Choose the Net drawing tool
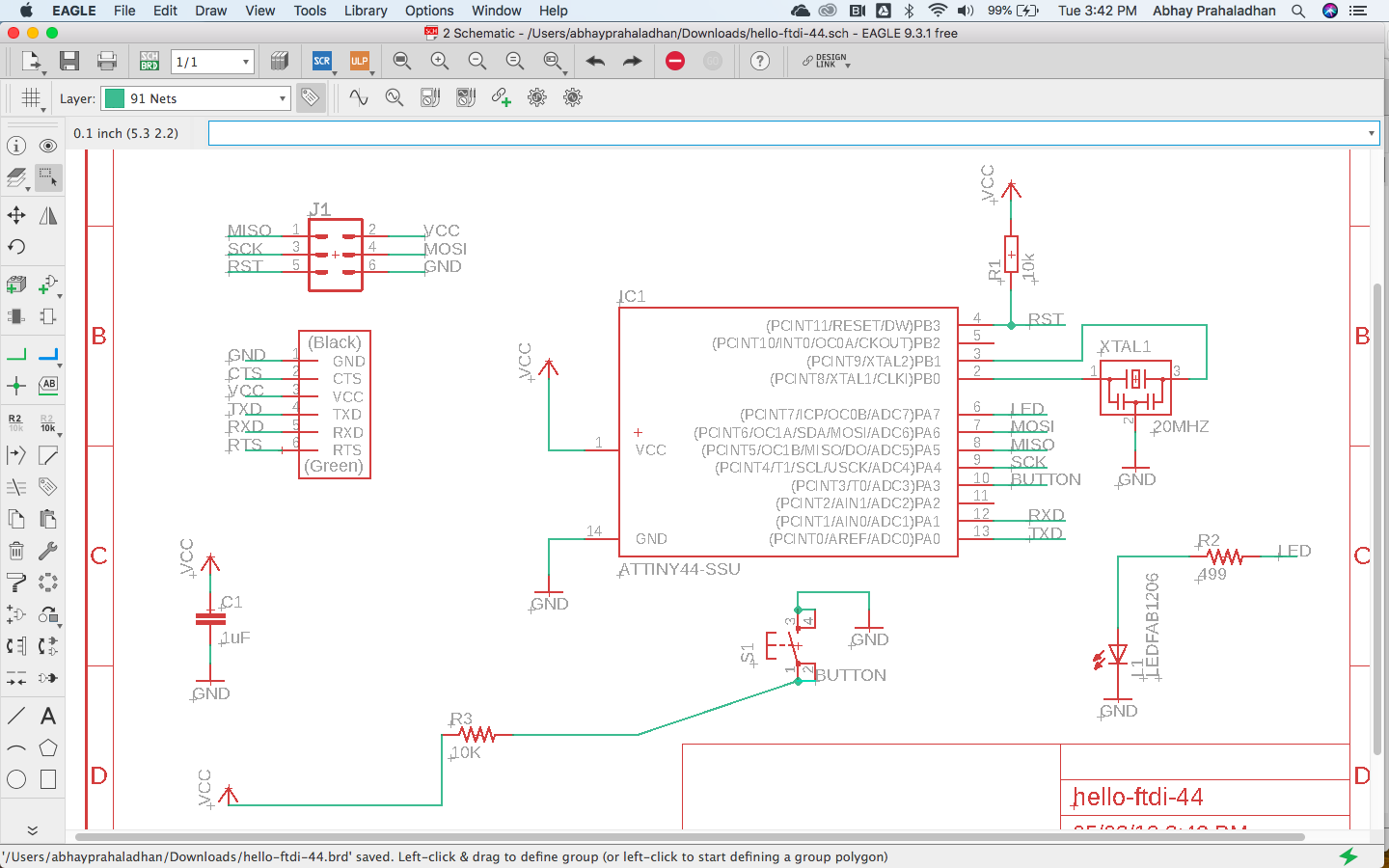Viewport: 1389px width, 868px height. click(16, 355)
